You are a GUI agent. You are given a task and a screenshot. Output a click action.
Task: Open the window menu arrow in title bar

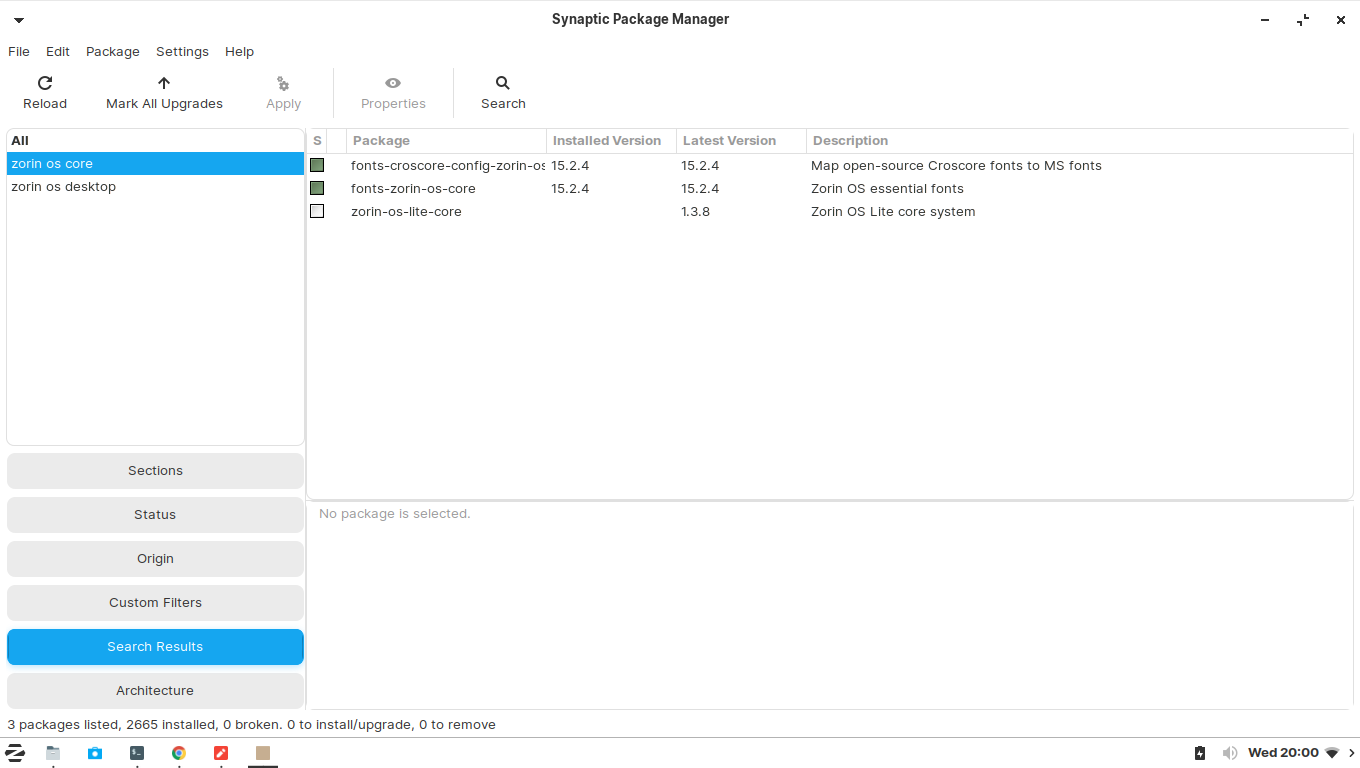tap(19, 20)
